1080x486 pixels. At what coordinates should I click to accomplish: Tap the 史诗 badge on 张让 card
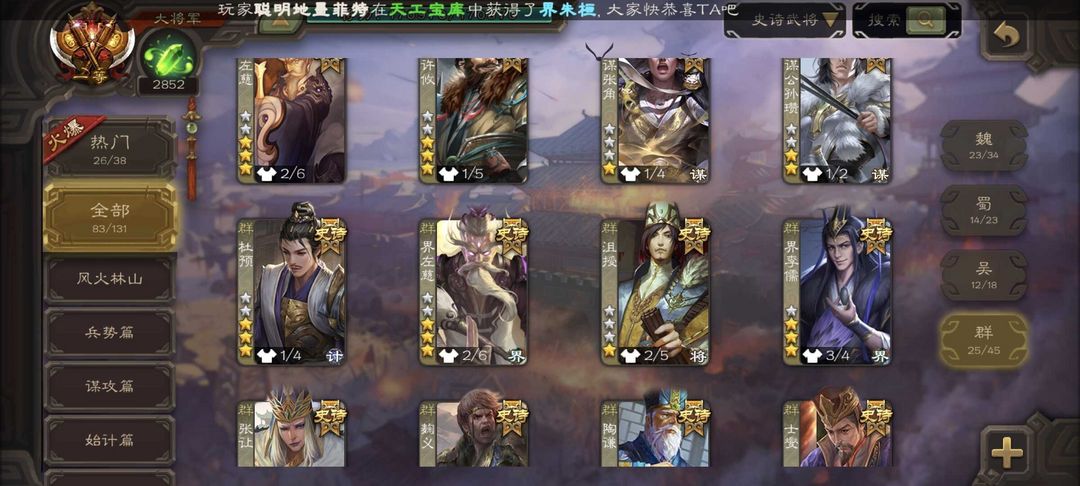pos(331,417)
